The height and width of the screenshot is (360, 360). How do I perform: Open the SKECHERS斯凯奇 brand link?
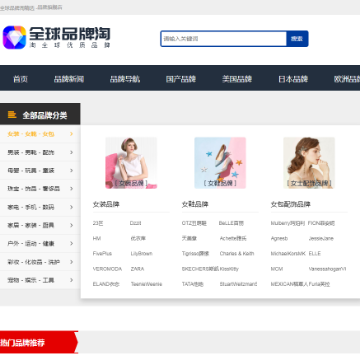click(200, 269)
